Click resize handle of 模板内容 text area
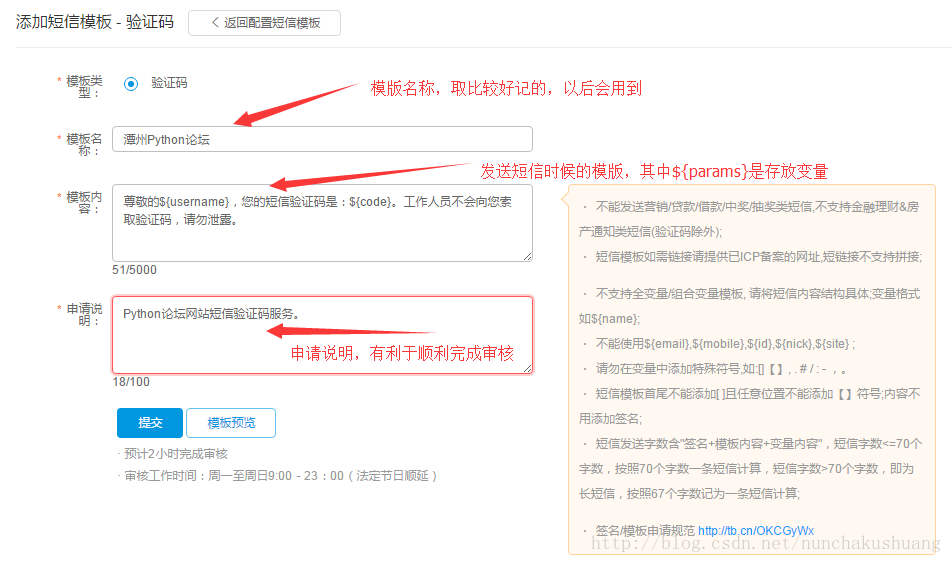The height and width of the screenshot is (563, 952). click(528, 256)
